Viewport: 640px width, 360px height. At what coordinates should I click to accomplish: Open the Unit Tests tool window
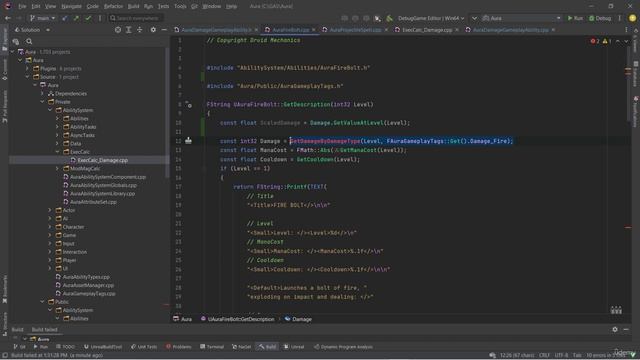point(144,347)
